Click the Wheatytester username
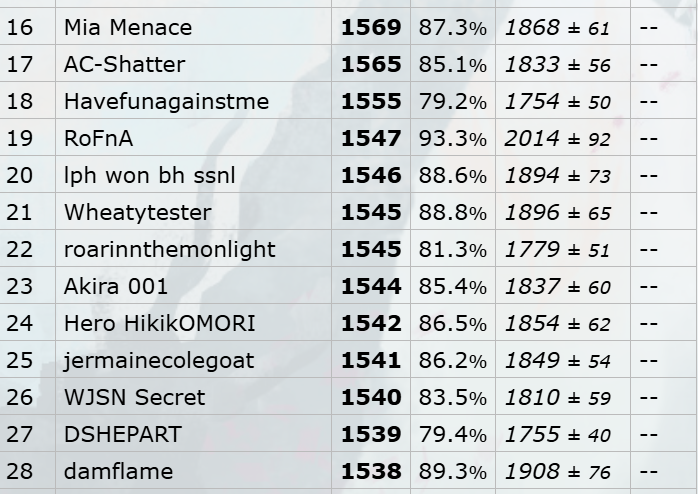Viewport: 698px width, 494px height. 138,212
